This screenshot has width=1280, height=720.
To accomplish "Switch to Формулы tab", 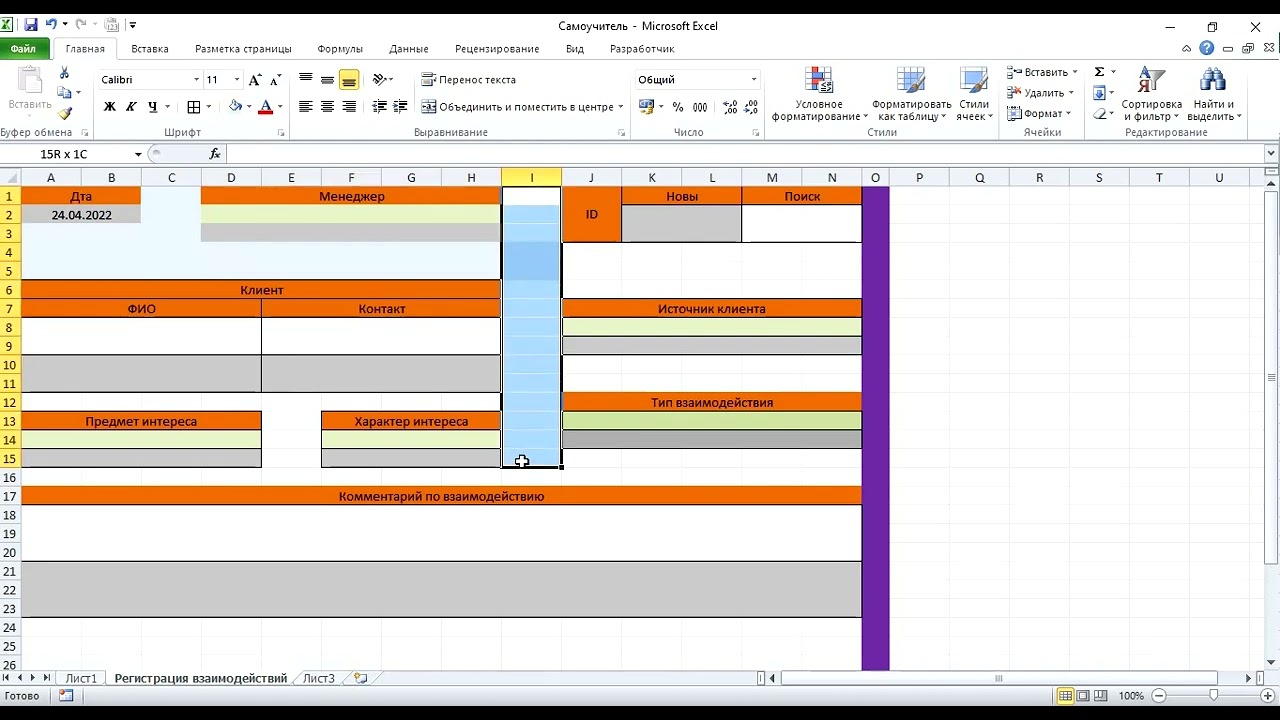I will [340, 49].
